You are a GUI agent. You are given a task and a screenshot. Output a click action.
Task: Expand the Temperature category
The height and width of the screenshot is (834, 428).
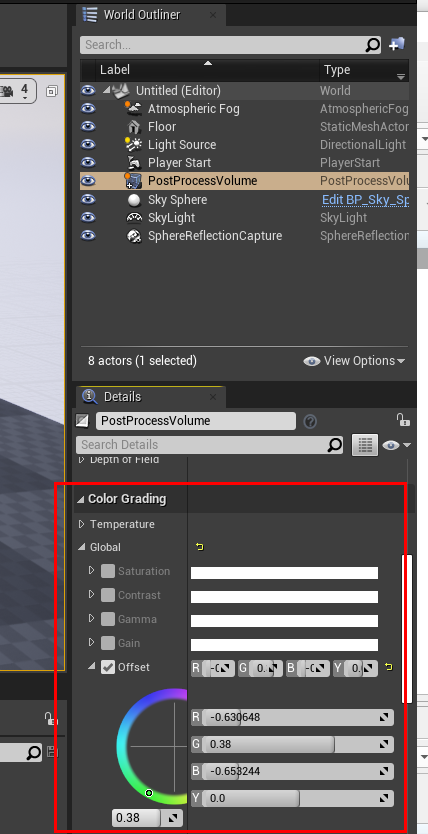[81, 524]
